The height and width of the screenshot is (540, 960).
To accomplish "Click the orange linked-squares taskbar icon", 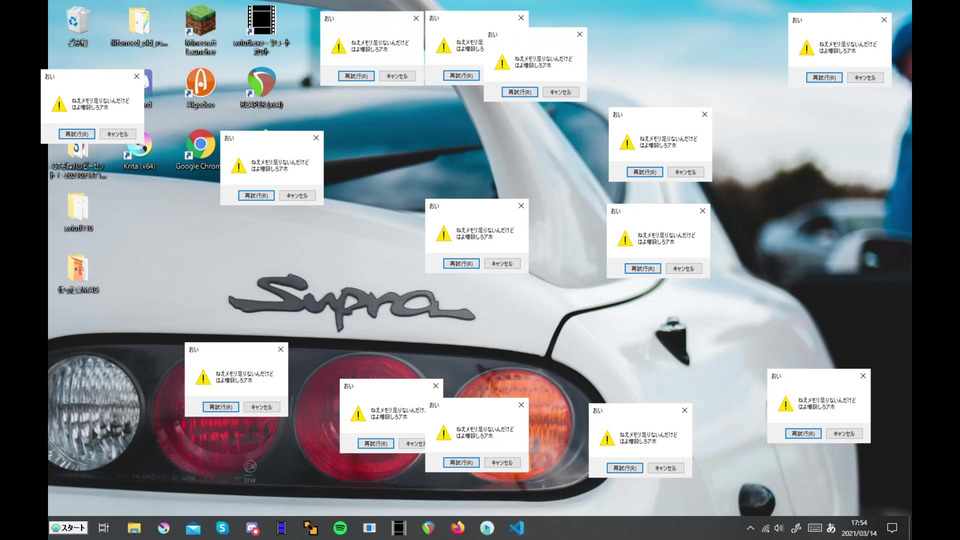I will coord(310,528).
